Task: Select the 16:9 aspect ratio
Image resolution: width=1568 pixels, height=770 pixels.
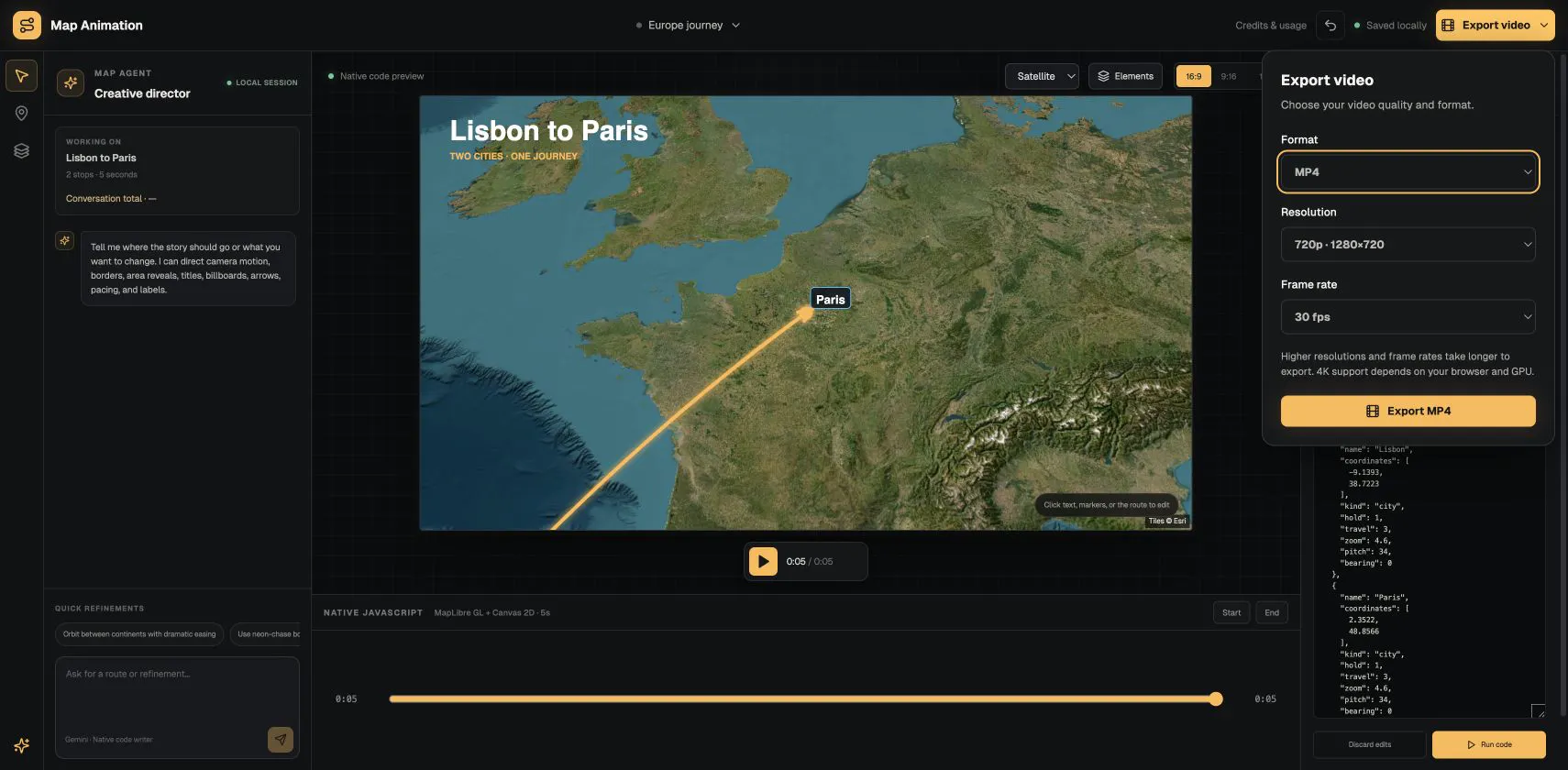Action: click(1193, 76)
